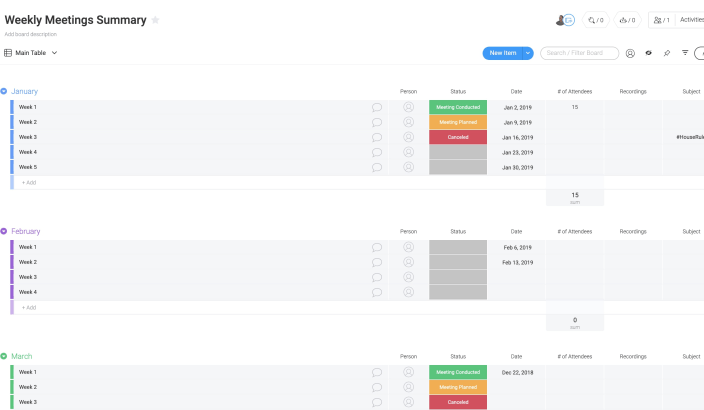Open conversation for January Week 4
Image resolution: width=704 pixels, height=410 pixels.
coord(377,152)
